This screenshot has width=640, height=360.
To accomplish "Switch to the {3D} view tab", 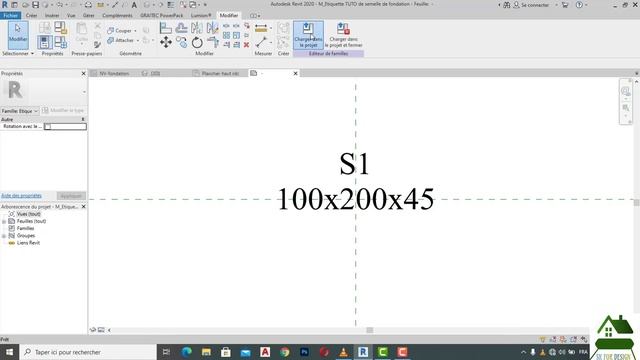I will click(155, 73).
